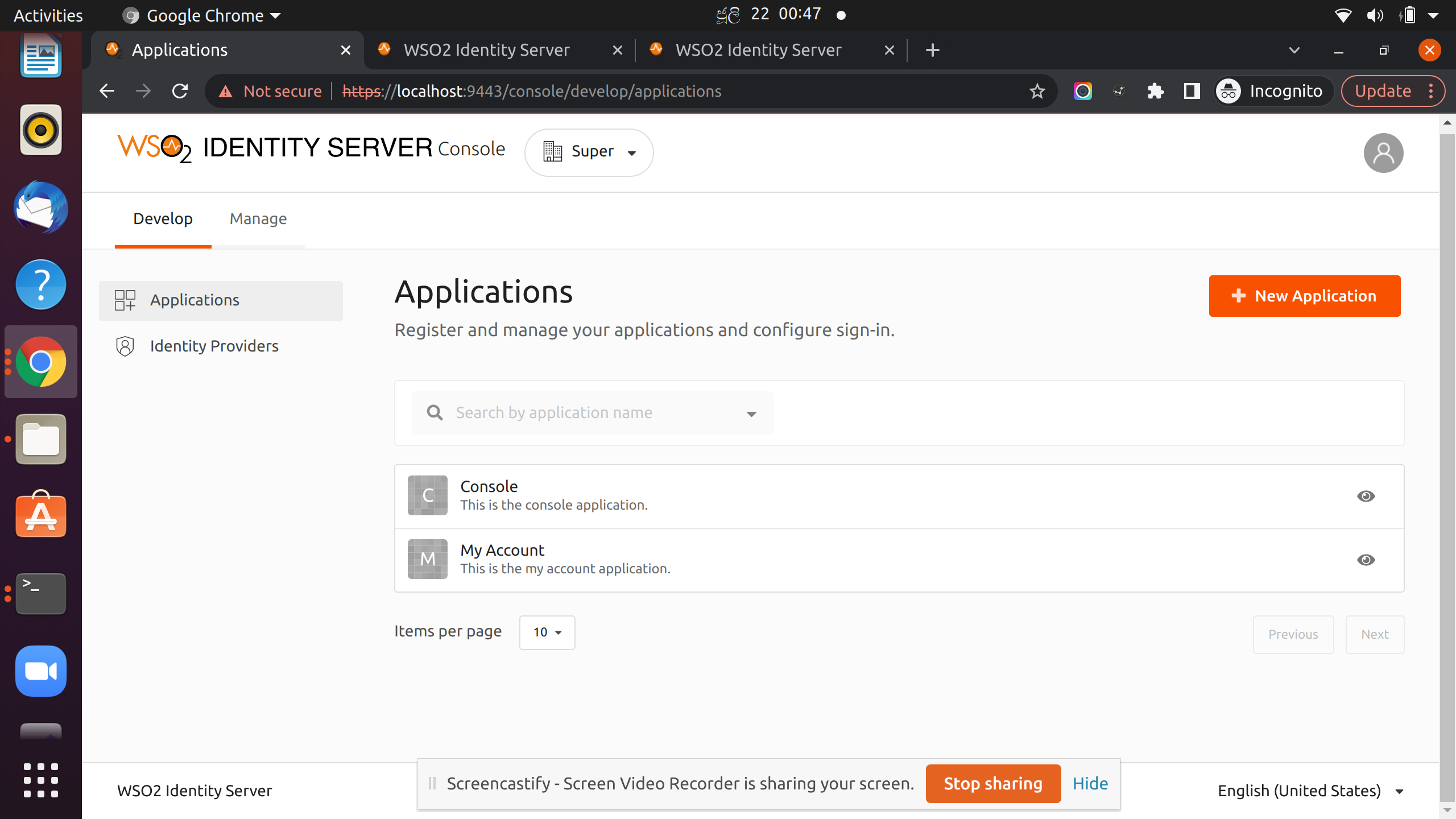Open the items per page dropdown

[547, 632]
